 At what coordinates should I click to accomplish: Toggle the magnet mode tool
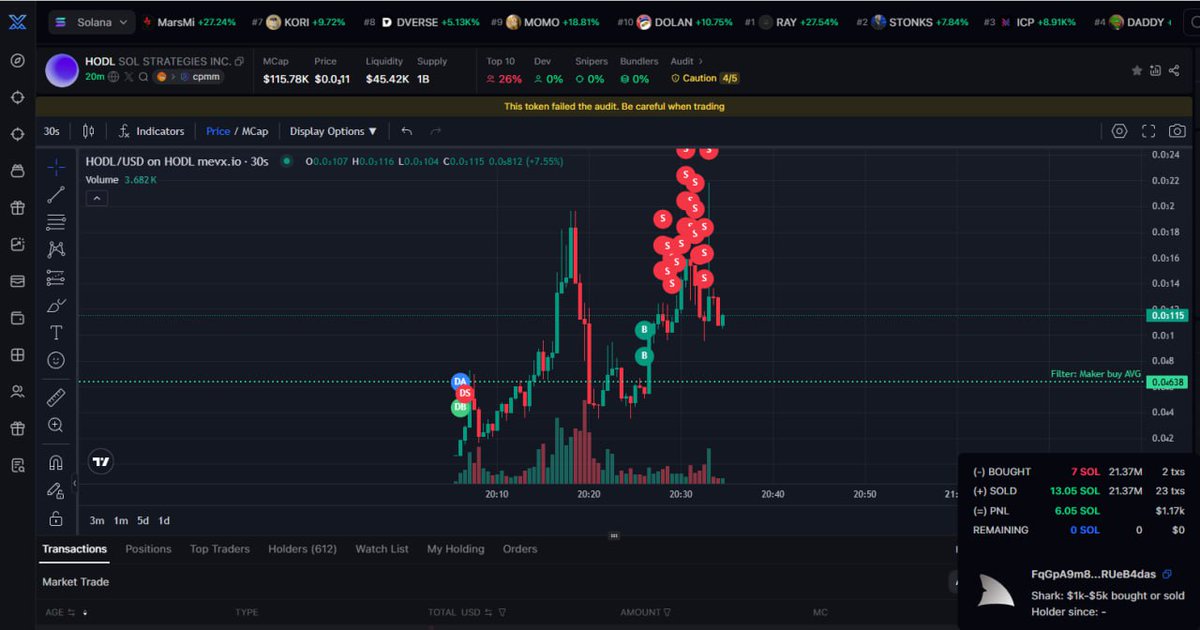[x=56, y=463]
